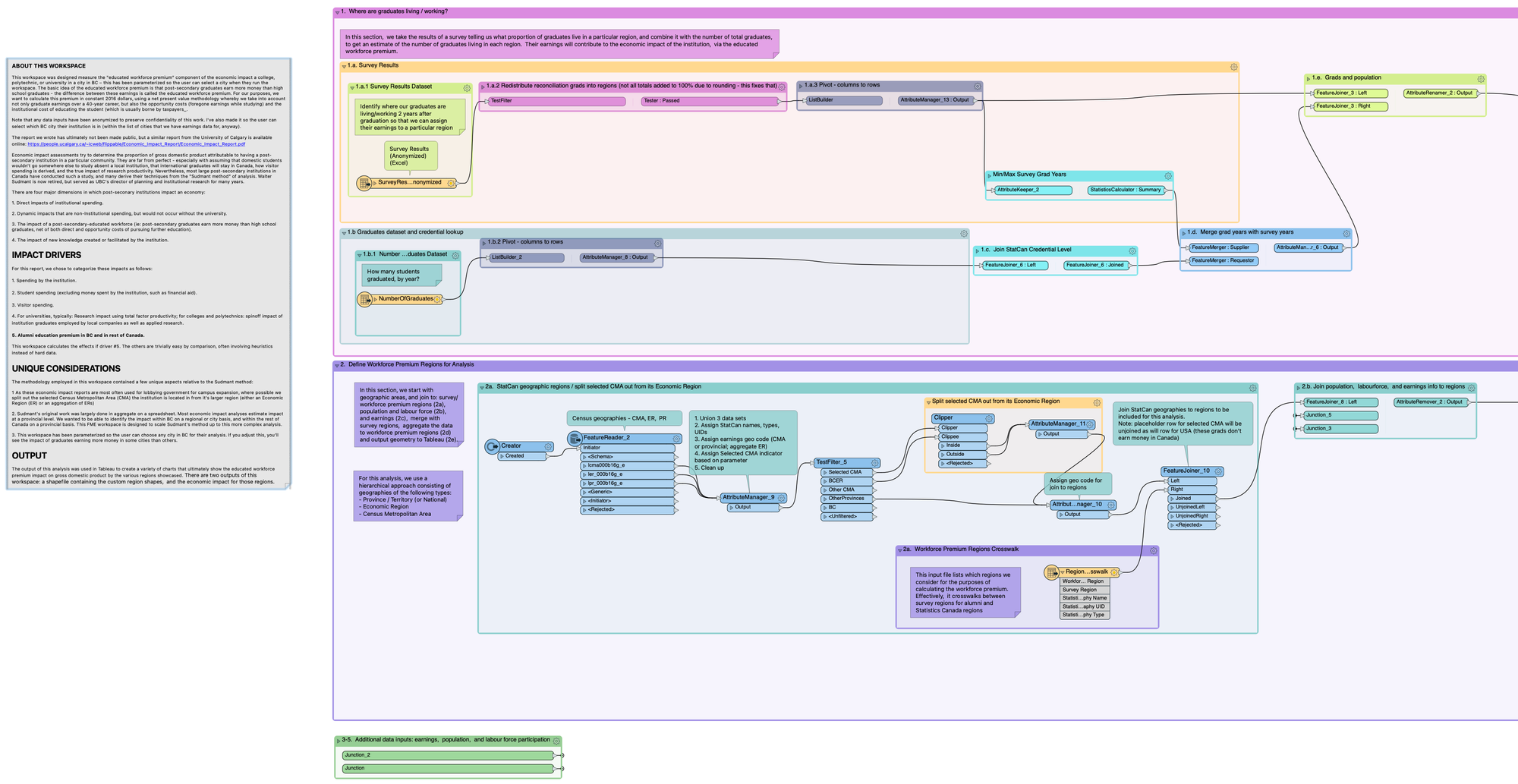Click the SurveyRes...nonymized reader table icon
Image resolution: width=1518 pixels, height=784 pixels.
364,183
